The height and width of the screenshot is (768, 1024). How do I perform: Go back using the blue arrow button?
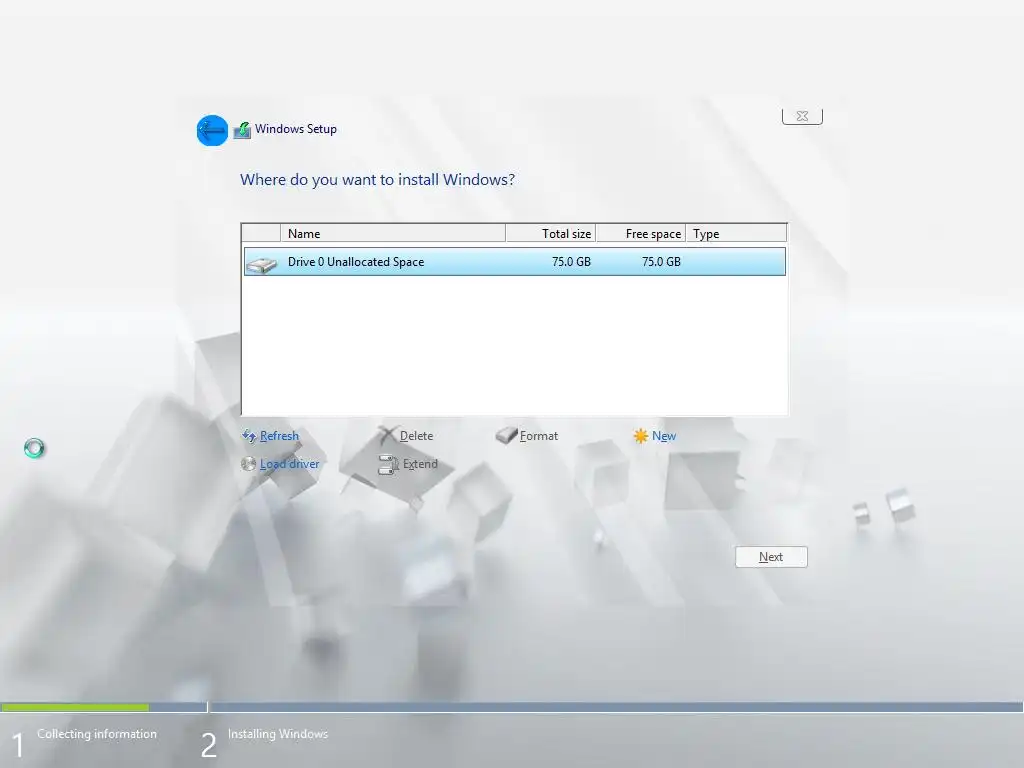point(212,131)
